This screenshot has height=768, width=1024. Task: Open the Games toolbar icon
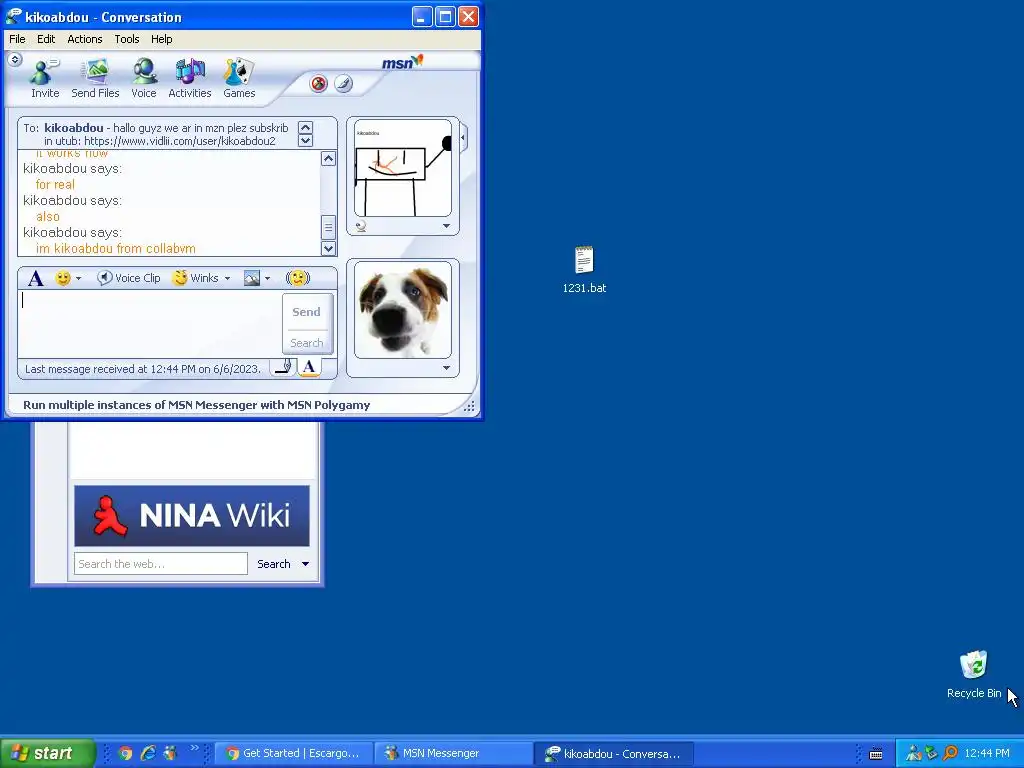[239, 78]
